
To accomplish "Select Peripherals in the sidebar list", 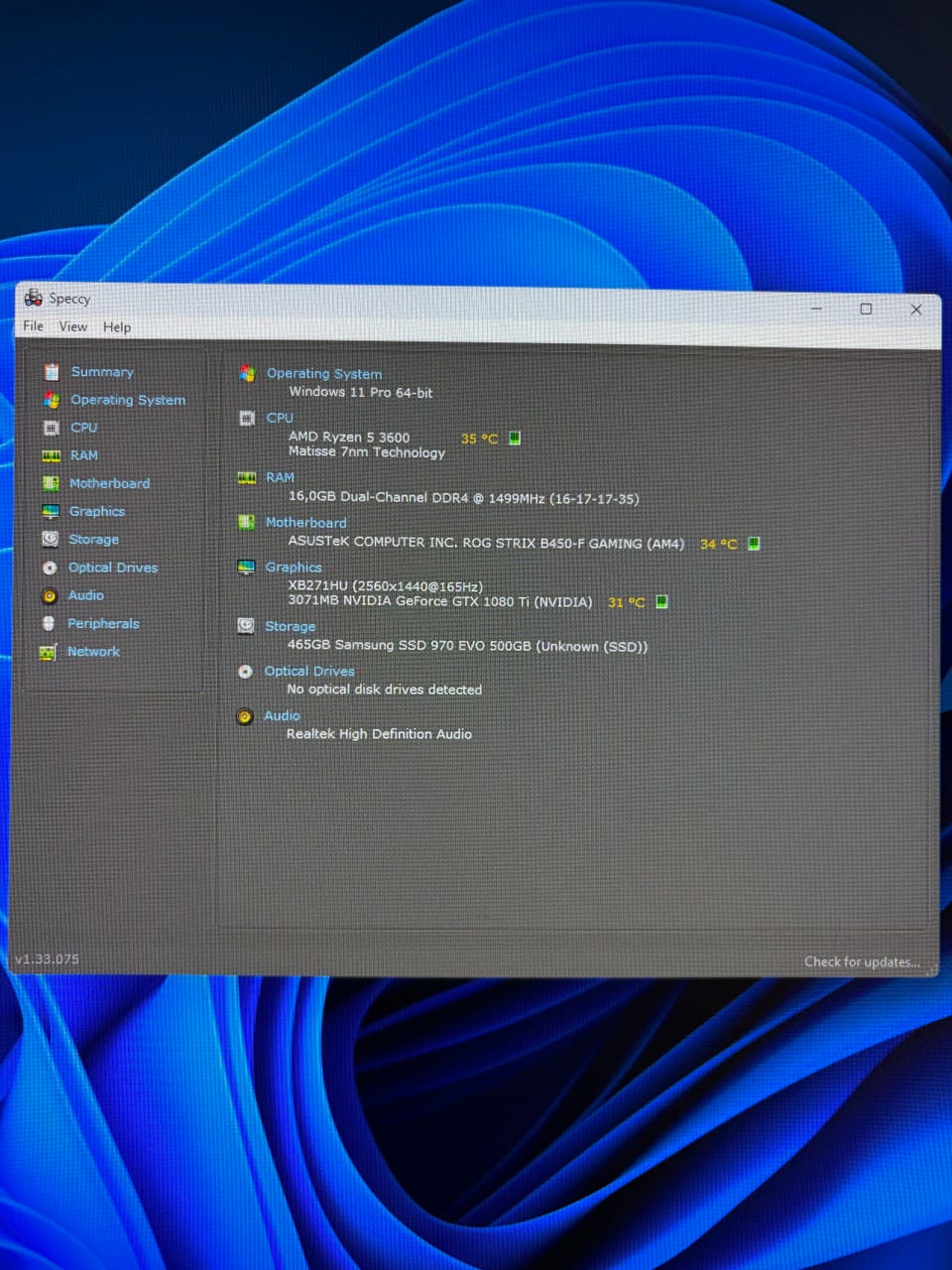I will point(103,623).
